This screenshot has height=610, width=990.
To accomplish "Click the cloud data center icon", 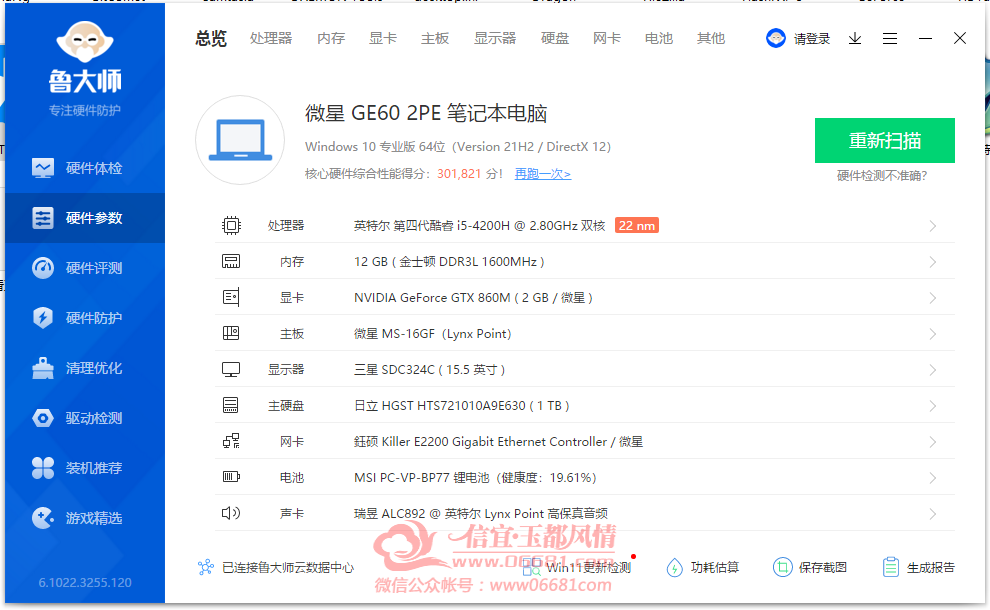I will (x=206, y=567).
